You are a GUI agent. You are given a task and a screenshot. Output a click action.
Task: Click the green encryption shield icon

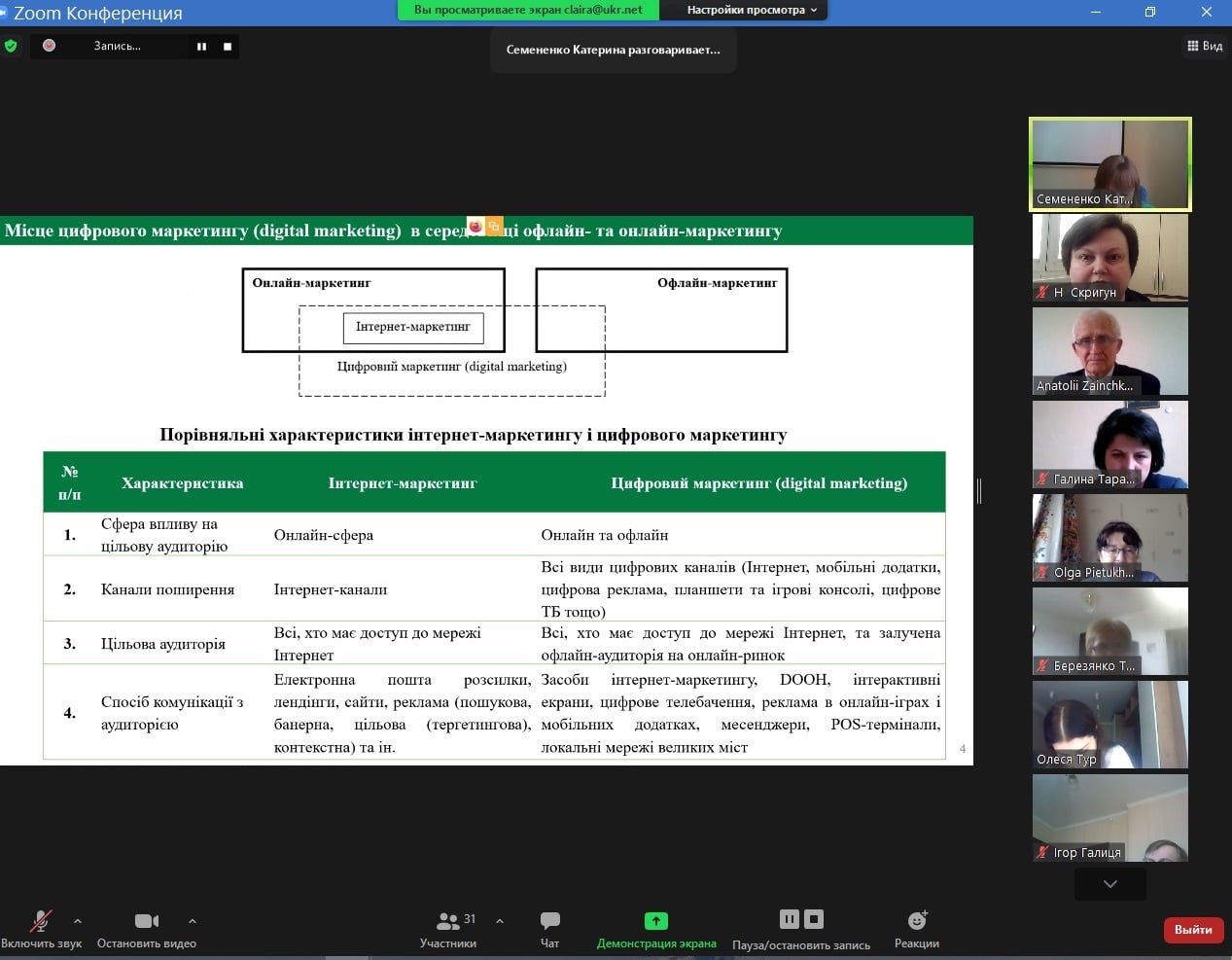(11, 46)
